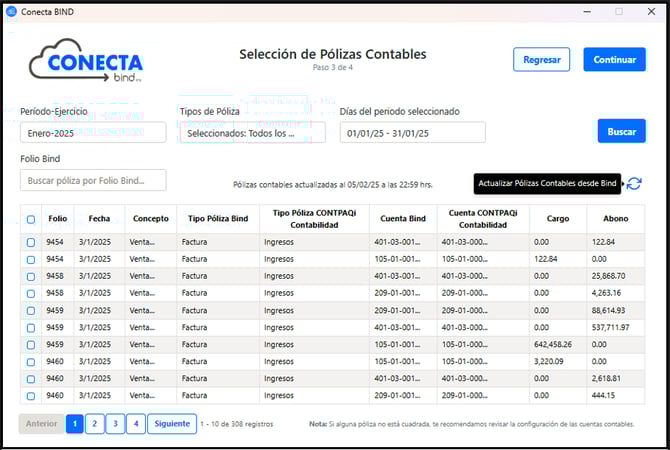The width and height of the screenshot is (670, 450).
Task: Check the first row with folio 9454
Action: [x=31, y=242]
